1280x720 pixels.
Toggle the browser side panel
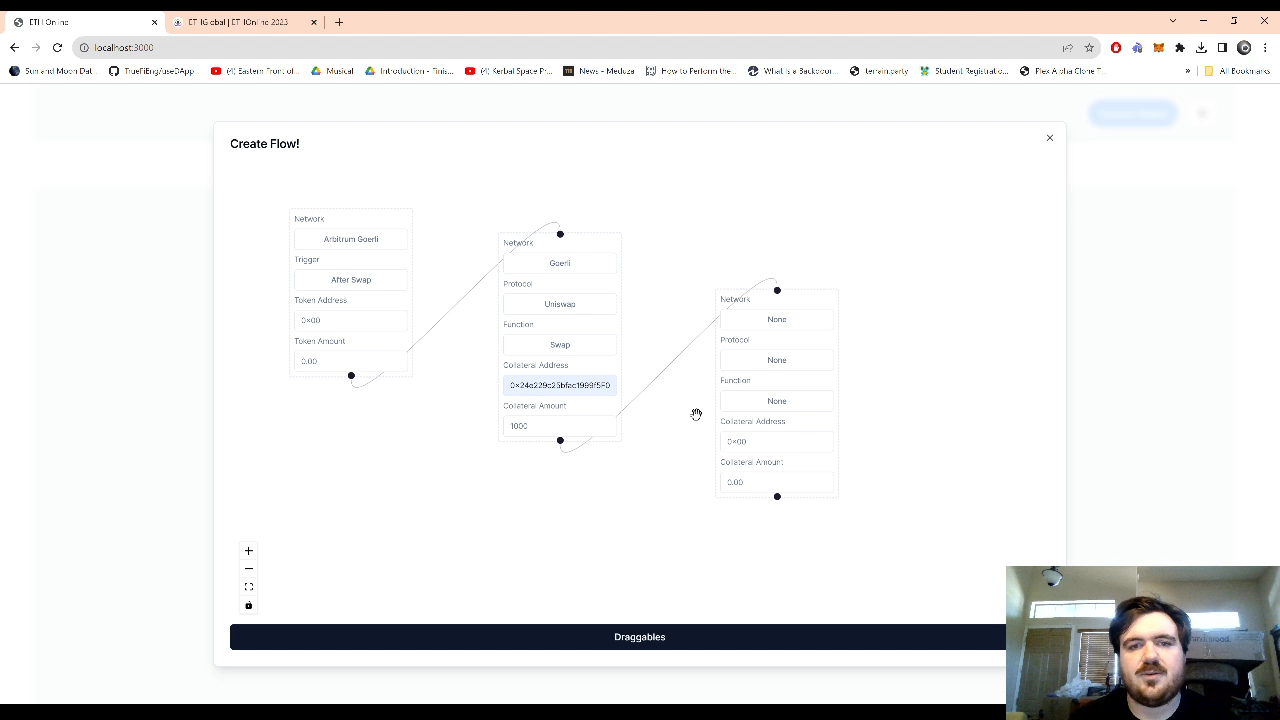coord(1222,48)
